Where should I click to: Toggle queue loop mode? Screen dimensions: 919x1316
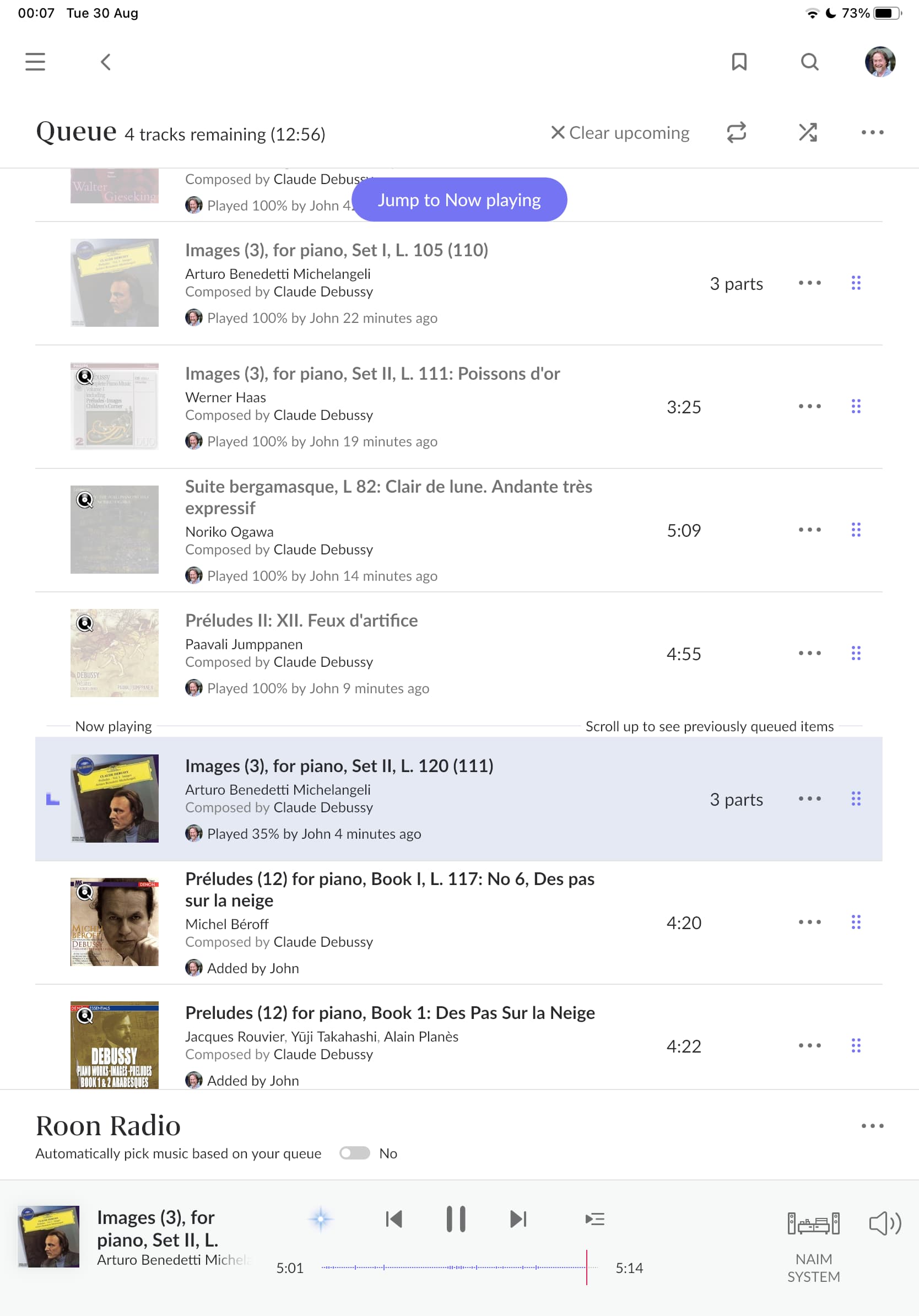[736, 132]
